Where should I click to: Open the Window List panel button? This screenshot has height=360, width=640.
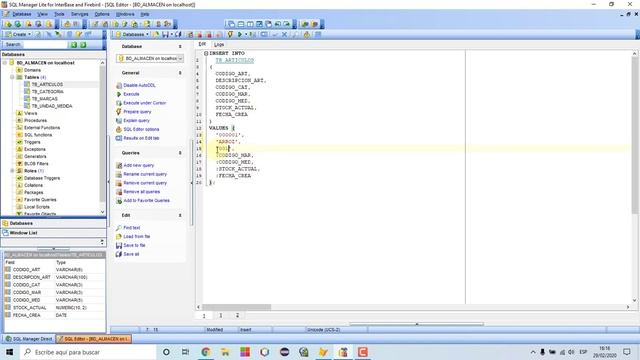tap(53, 233)
